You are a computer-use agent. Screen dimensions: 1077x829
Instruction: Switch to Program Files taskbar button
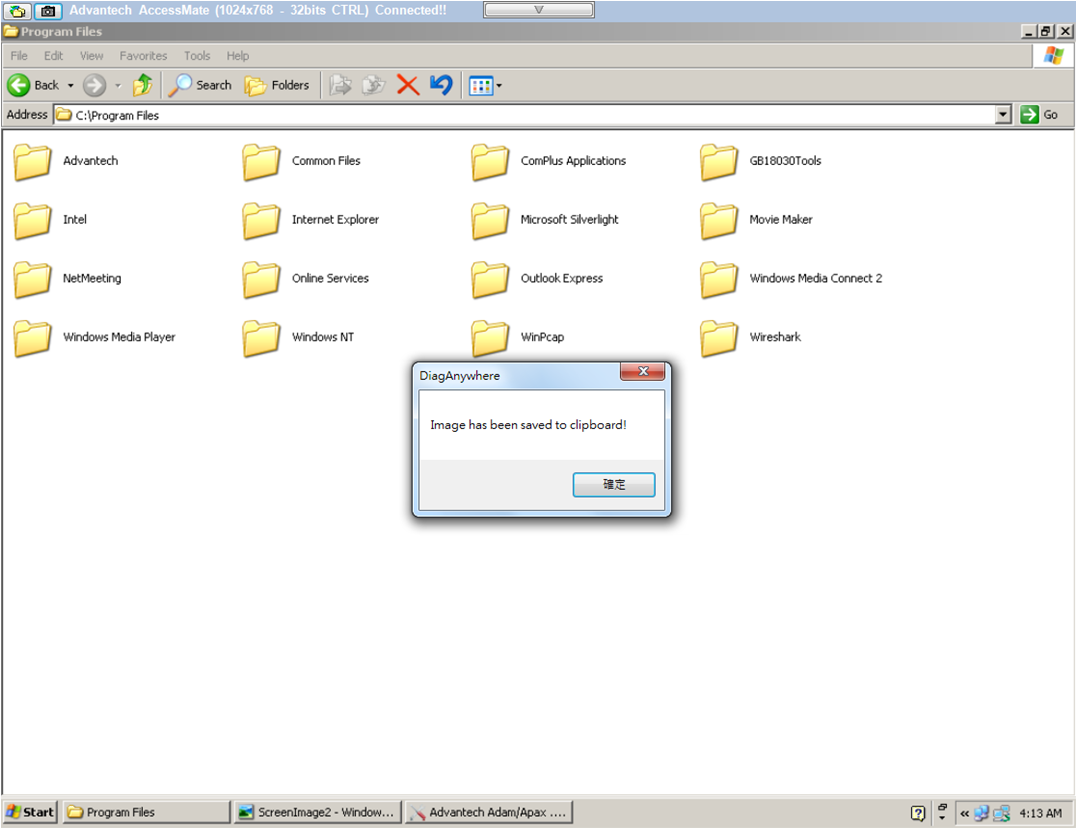[x=147, y=812]
